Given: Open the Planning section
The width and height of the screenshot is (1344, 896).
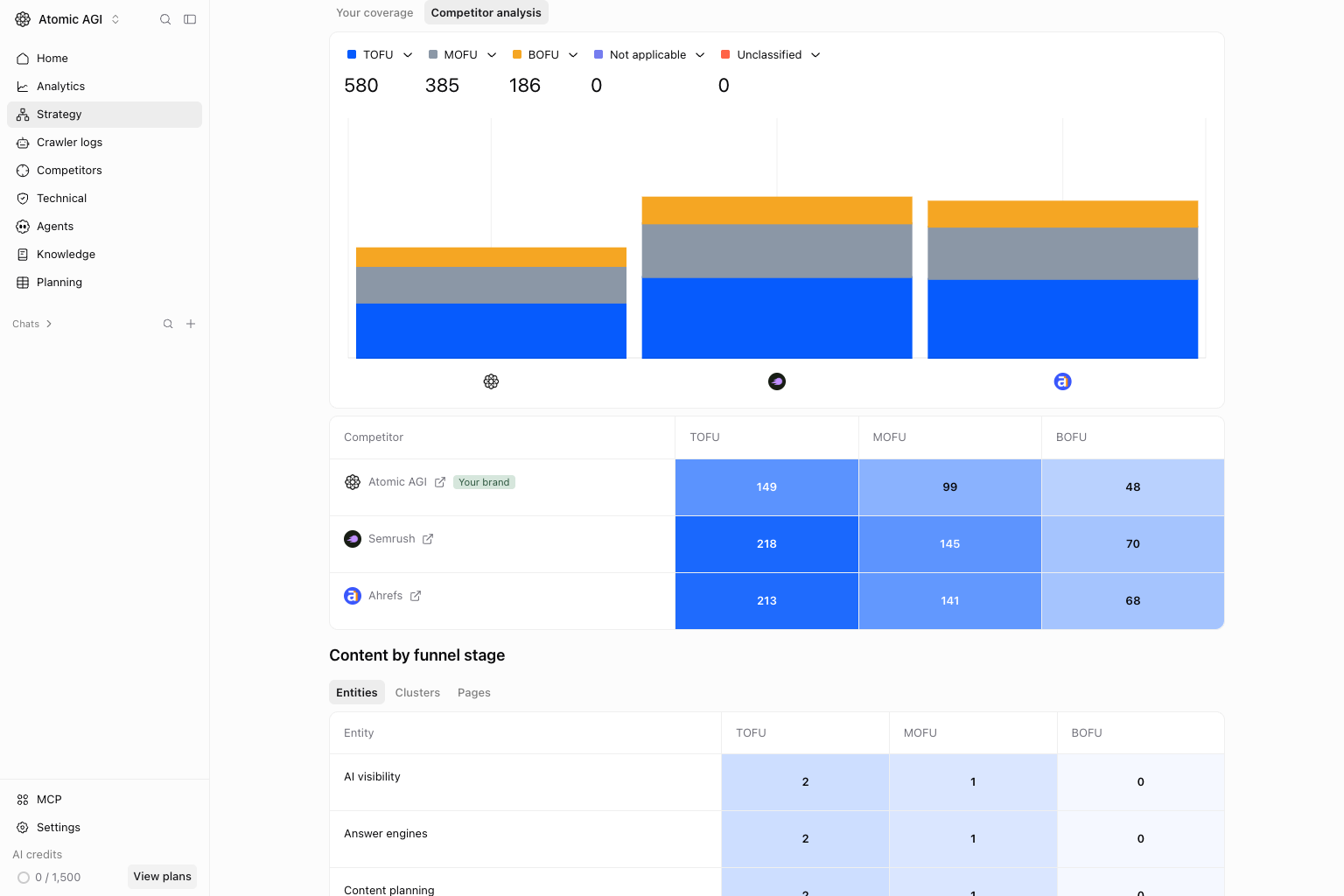Looking at the screenshot, I should tap(104, 283).
